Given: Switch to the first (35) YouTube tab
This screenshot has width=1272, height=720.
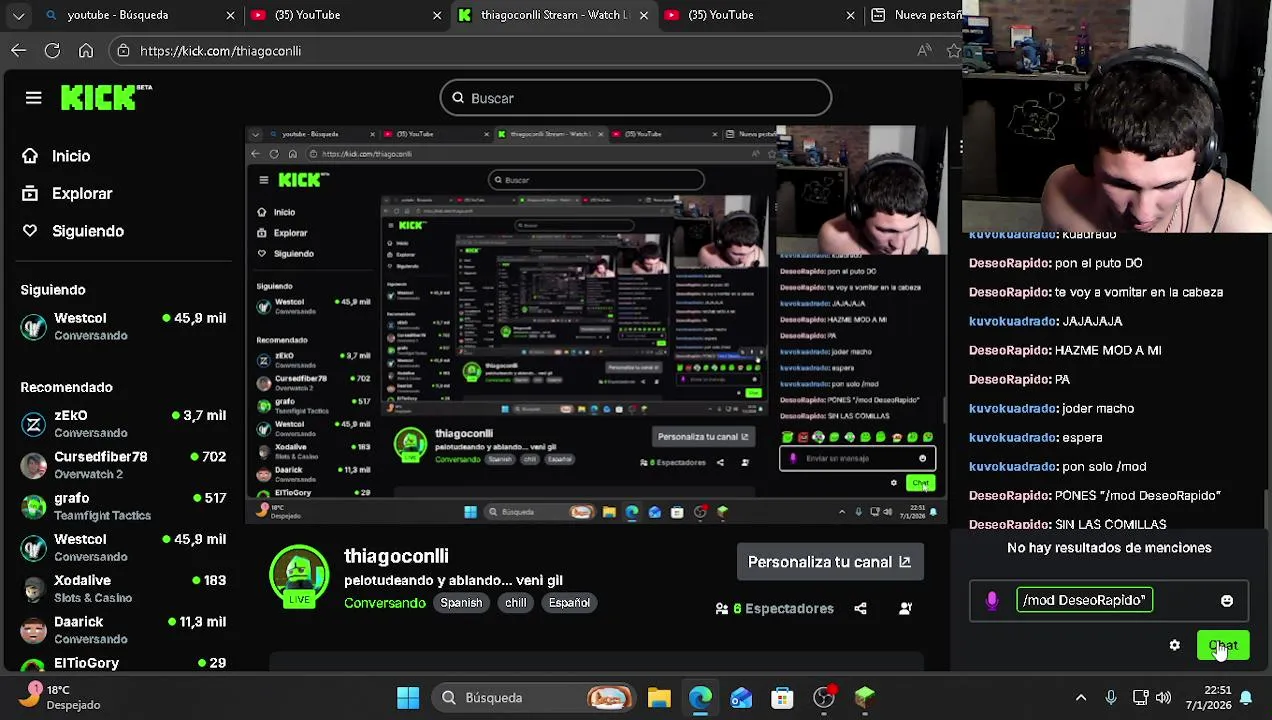Looking at the screenshot, I should (x=344, y=15).
